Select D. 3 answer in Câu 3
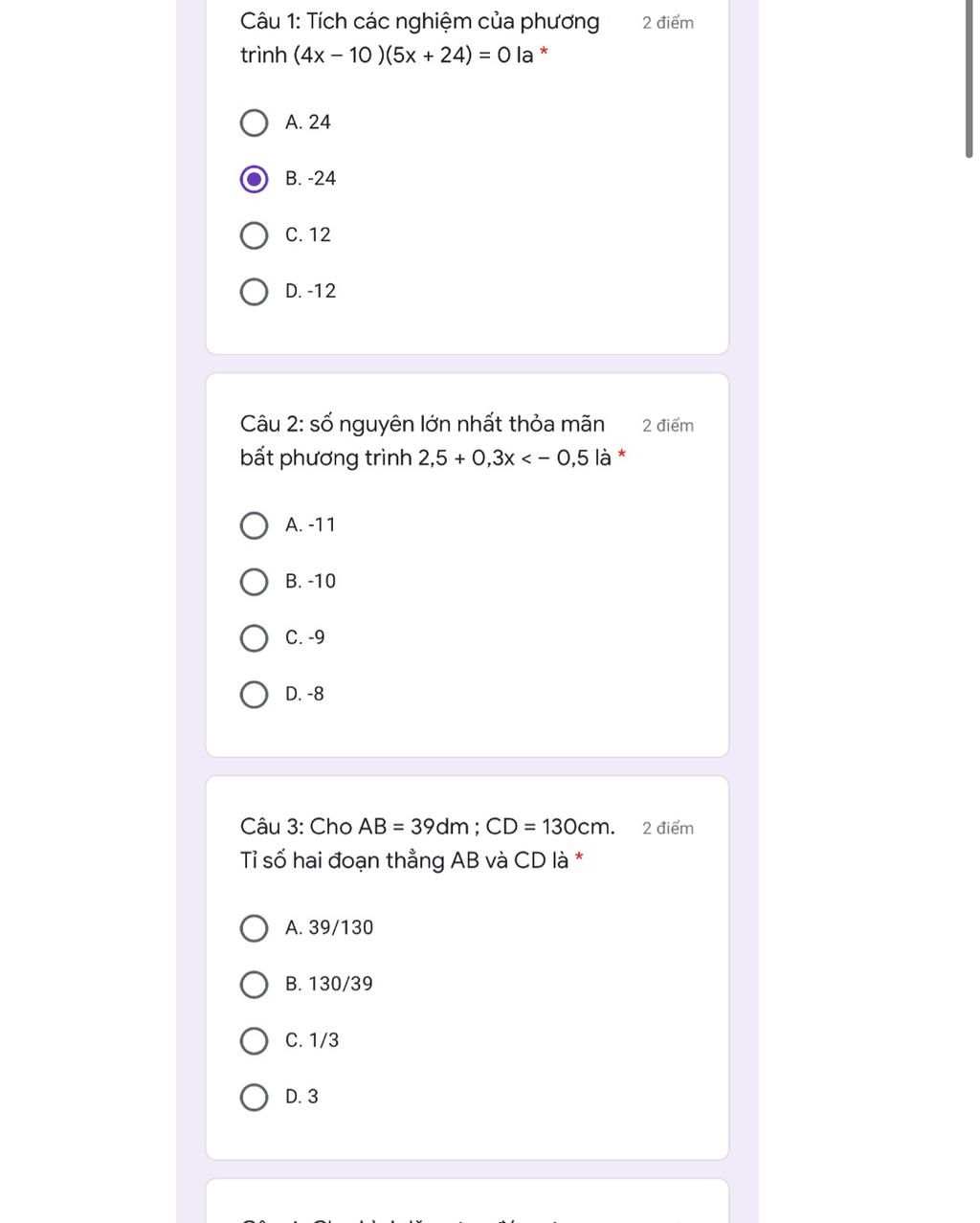Screen dimensions: 980x1223 click(x=254, y=1098)
